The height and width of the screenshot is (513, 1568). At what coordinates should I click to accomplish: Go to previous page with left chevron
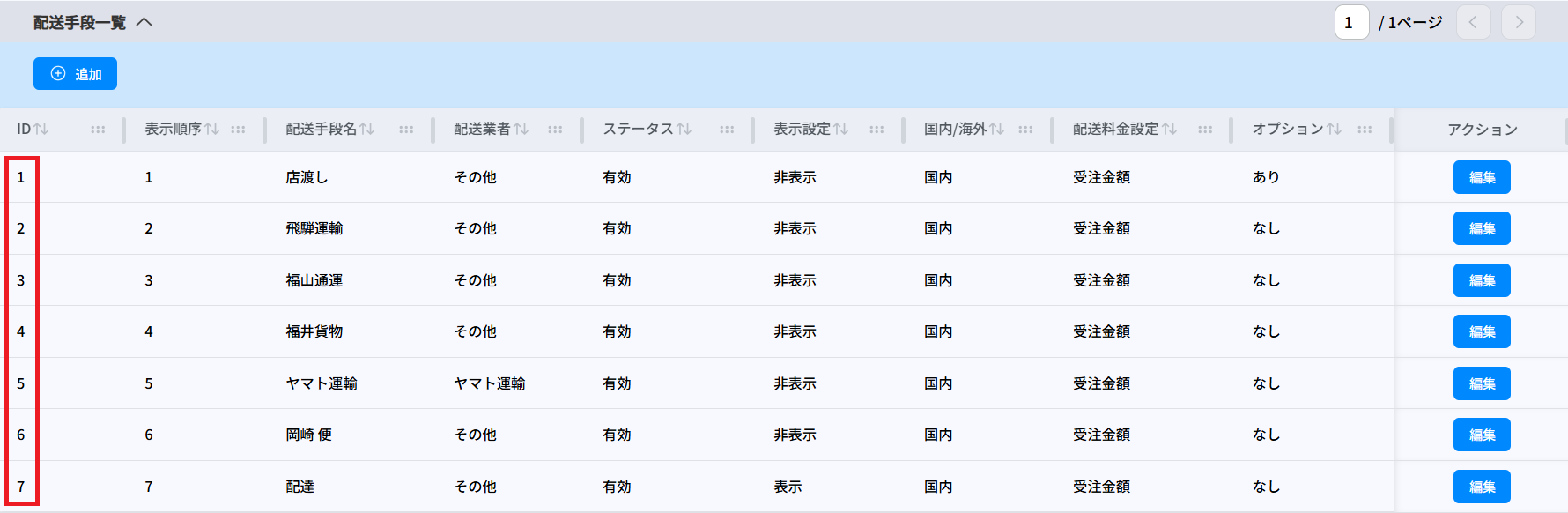tap(1473, 22)
